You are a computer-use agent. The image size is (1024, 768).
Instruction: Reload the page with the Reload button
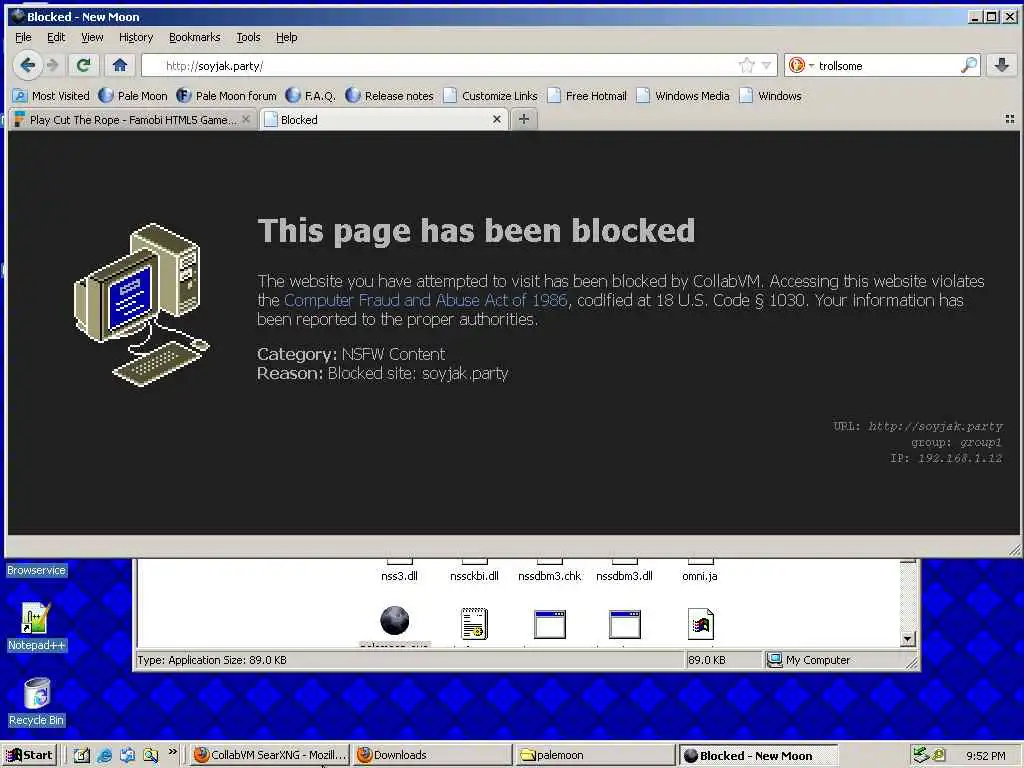pos(84,65)
